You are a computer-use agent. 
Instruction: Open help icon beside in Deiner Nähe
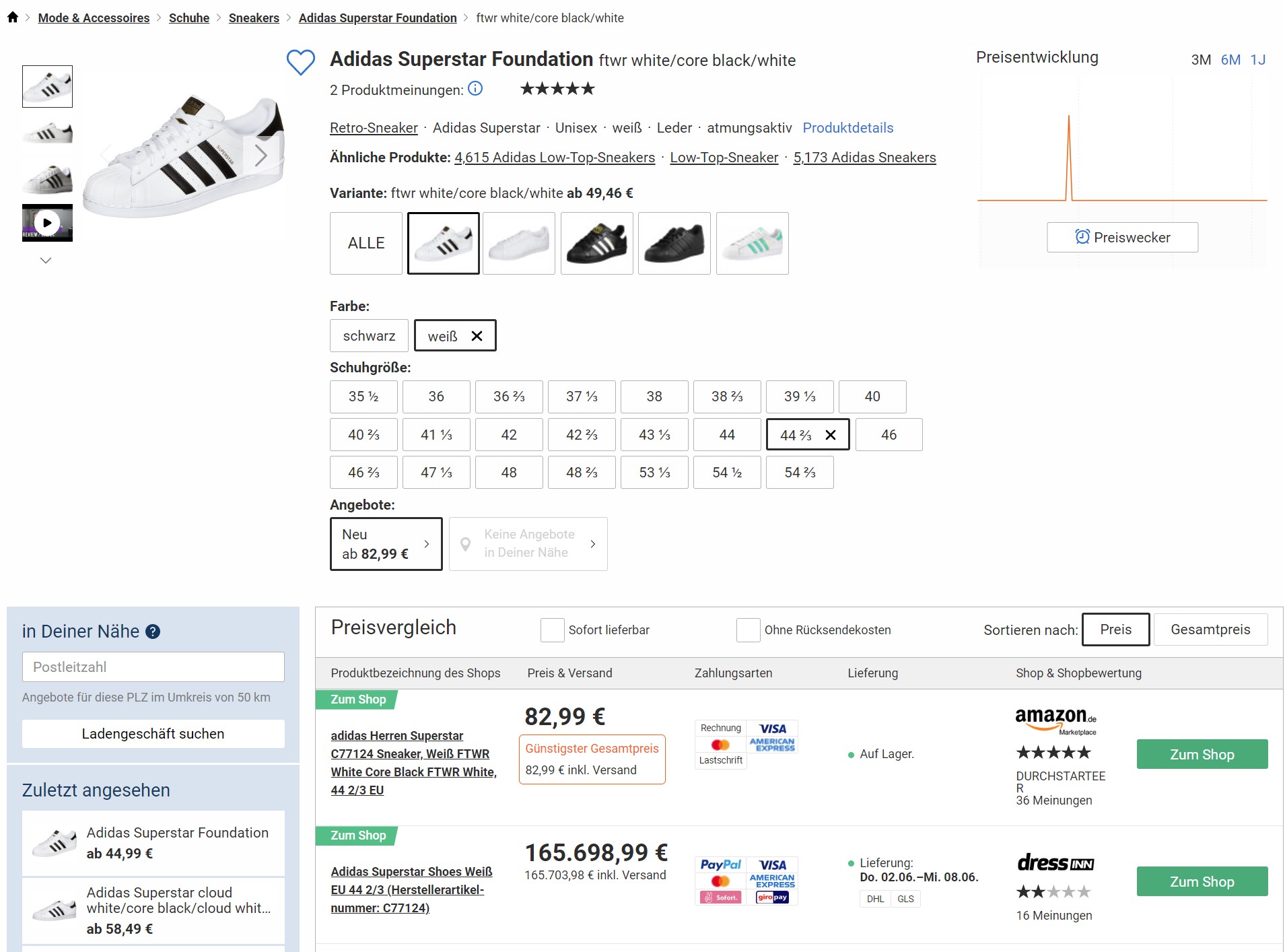(x=153, y=632)
